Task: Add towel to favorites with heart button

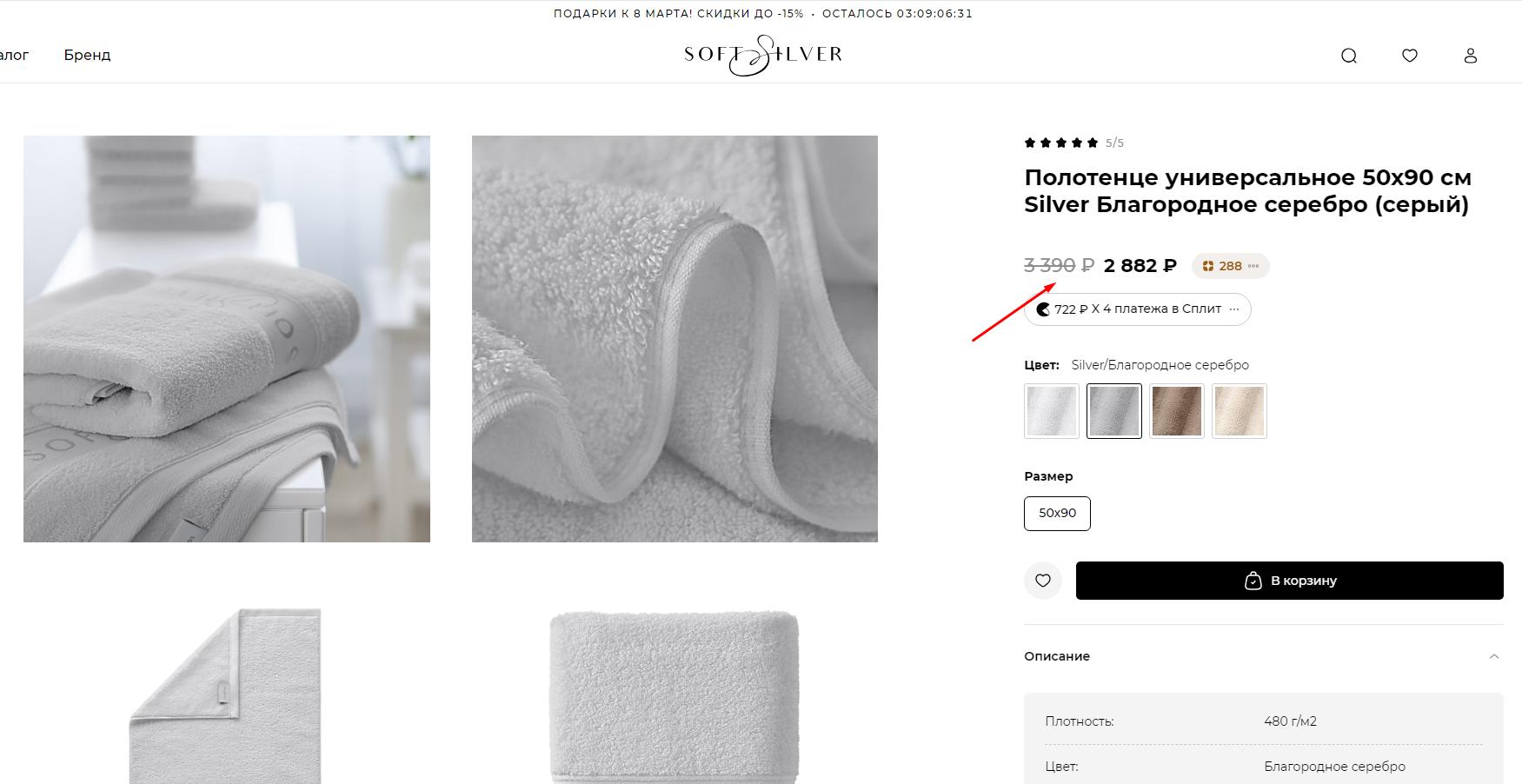Action: click(1043, 581)
